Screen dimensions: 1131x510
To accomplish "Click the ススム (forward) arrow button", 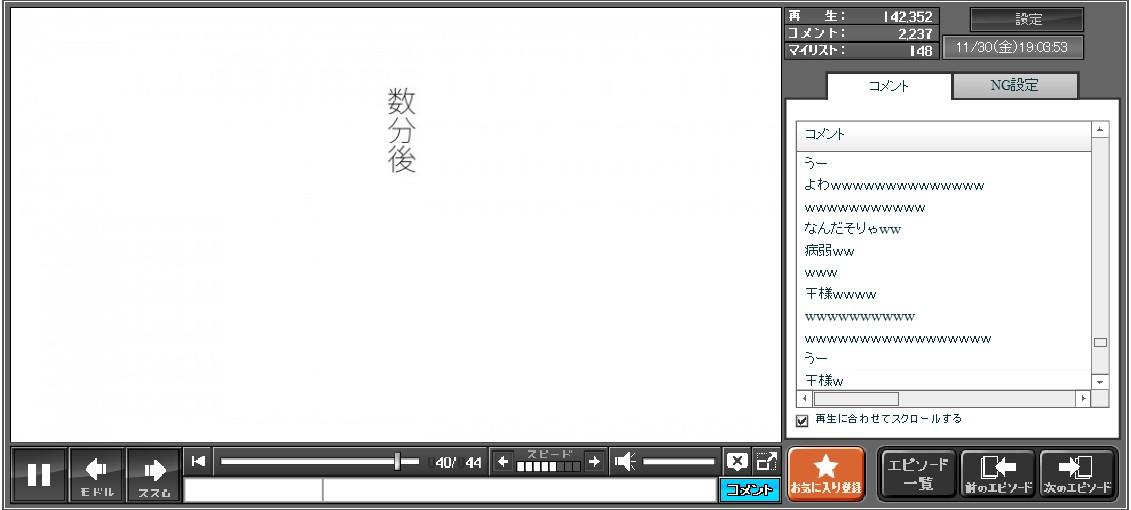I will (153, 474).
